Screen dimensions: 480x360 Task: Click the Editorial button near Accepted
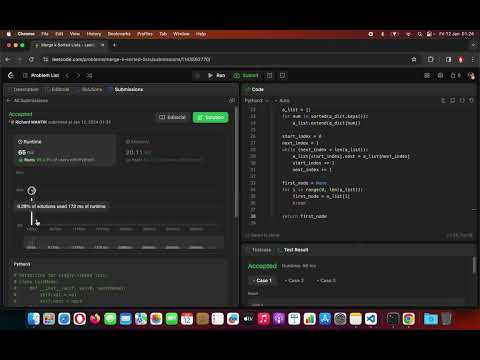tap(172, 117)
